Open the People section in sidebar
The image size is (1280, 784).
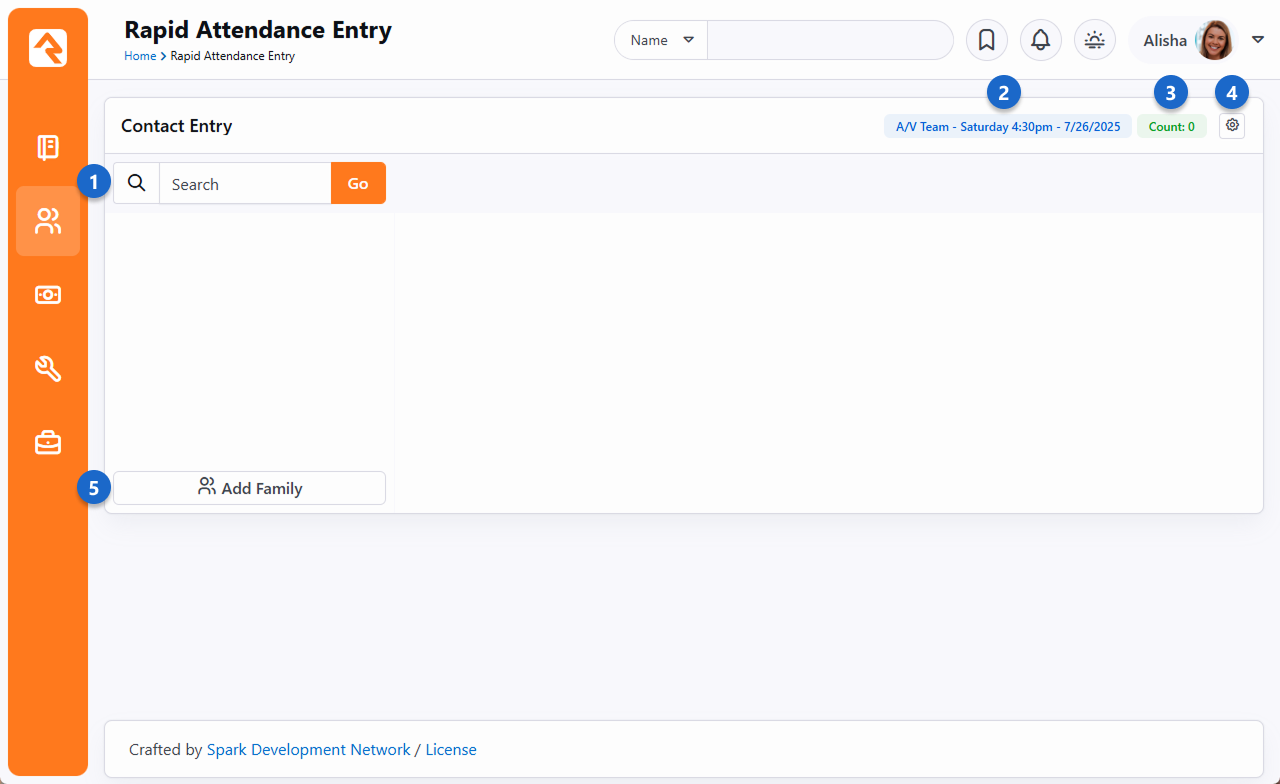point(48,221)
